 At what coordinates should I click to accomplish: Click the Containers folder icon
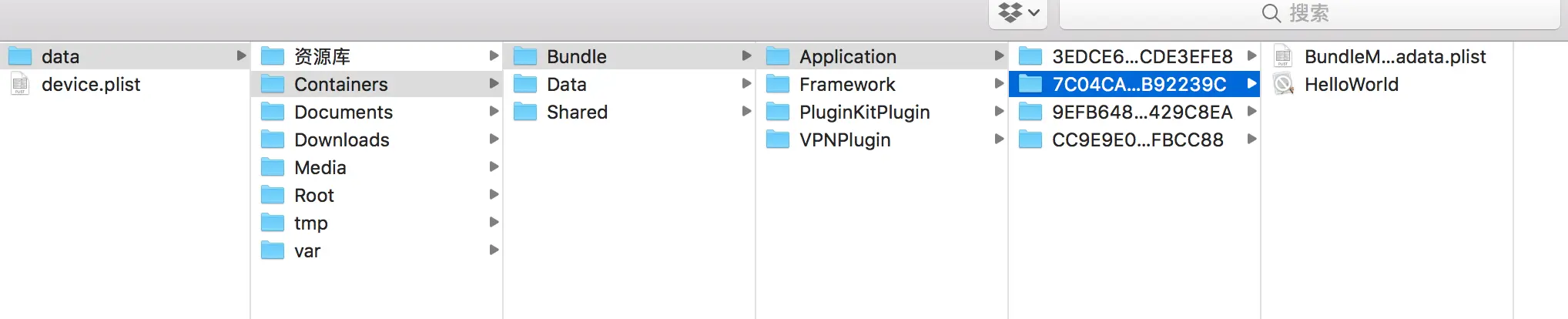[273, 84]
